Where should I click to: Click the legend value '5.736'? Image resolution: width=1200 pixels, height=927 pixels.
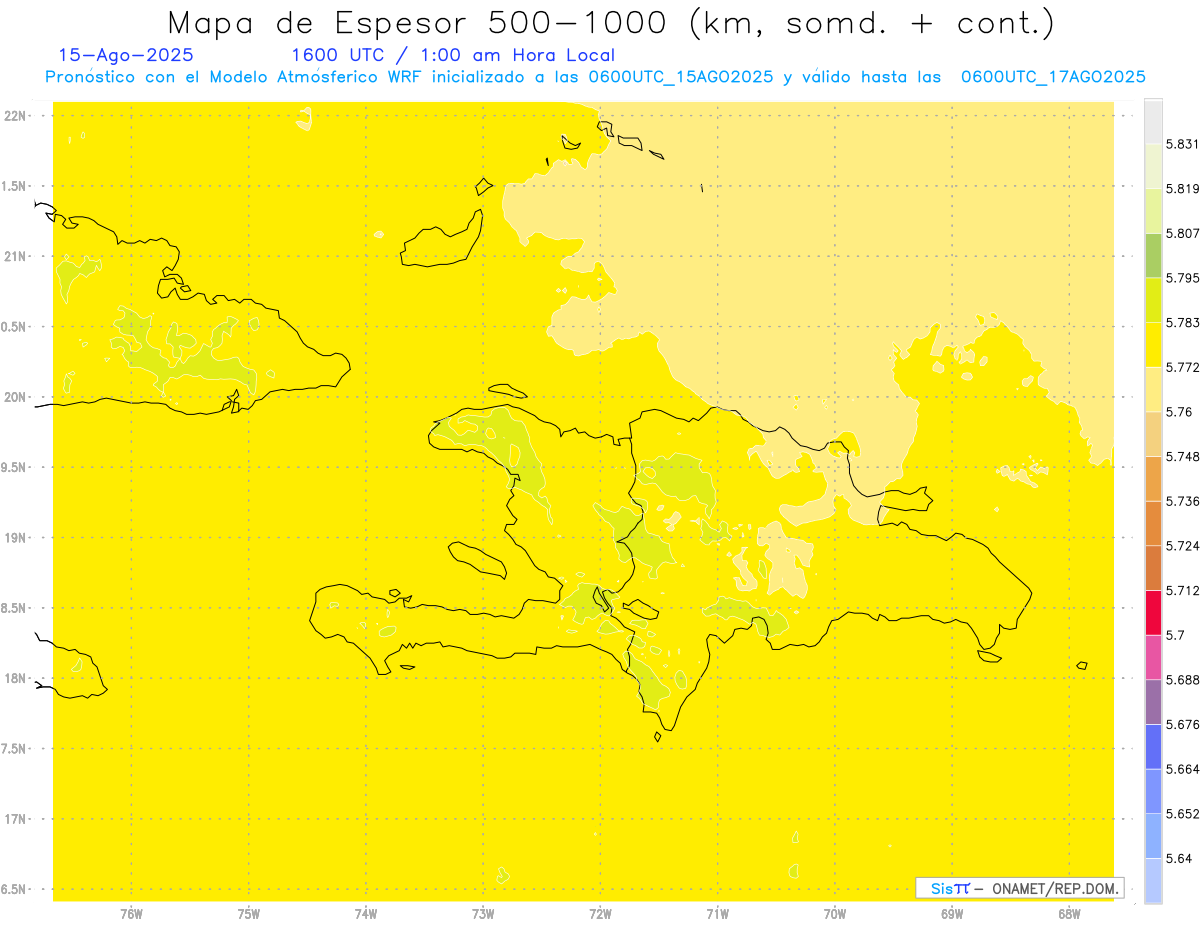point(1182,501)
